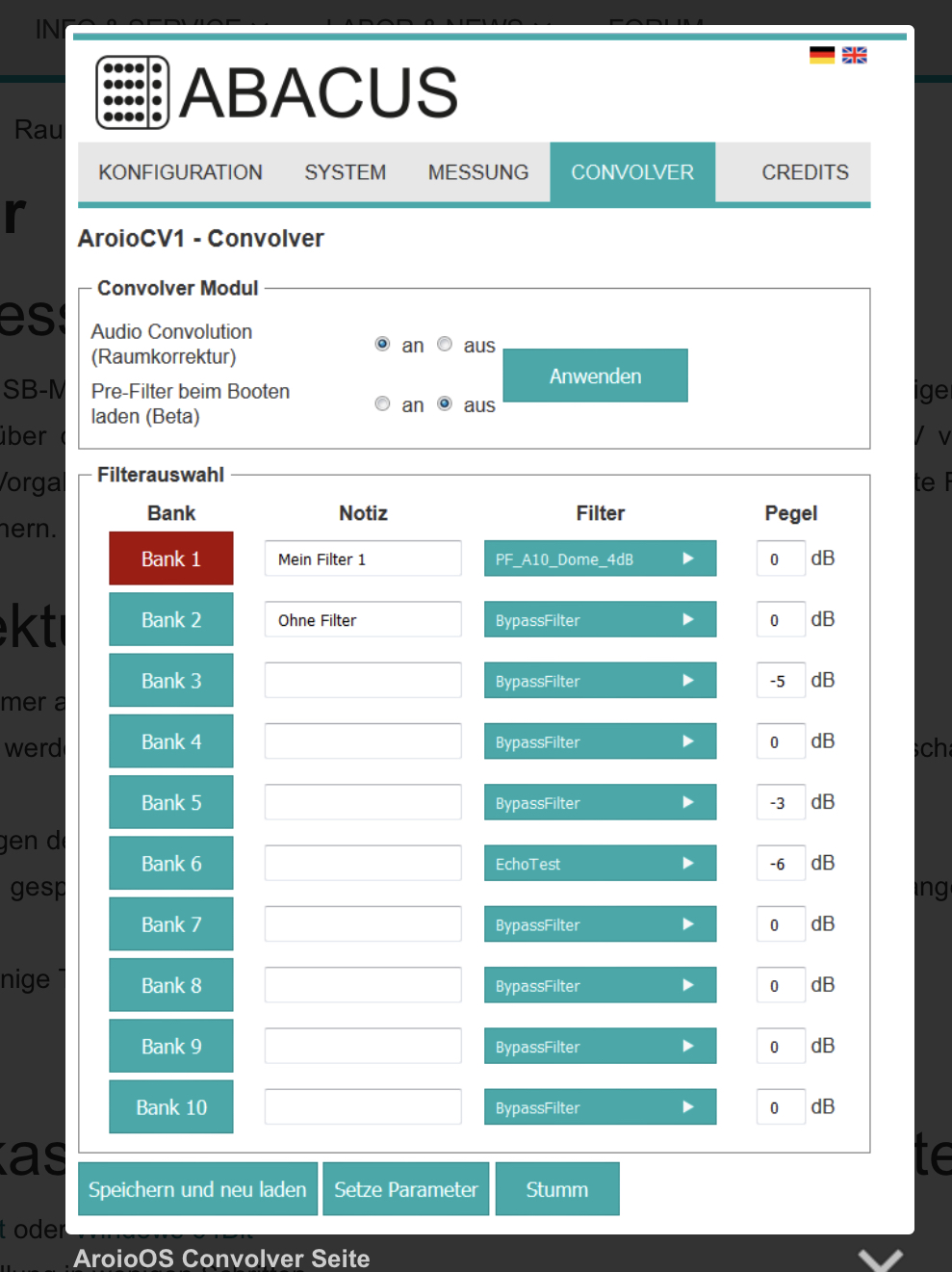
Task: Edit the Bank 6 Pegel value -6
Action: 781,864
